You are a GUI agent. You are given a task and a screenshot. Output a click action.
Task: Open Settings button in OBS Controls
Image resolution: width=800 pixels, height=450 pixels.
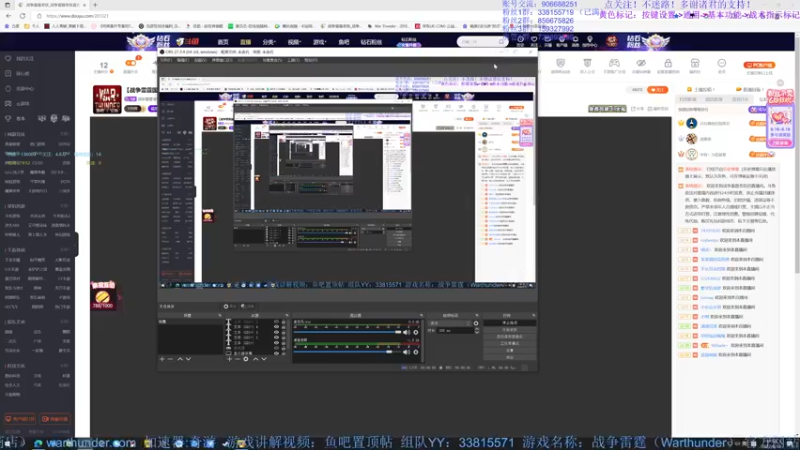(x=510, y=350)
